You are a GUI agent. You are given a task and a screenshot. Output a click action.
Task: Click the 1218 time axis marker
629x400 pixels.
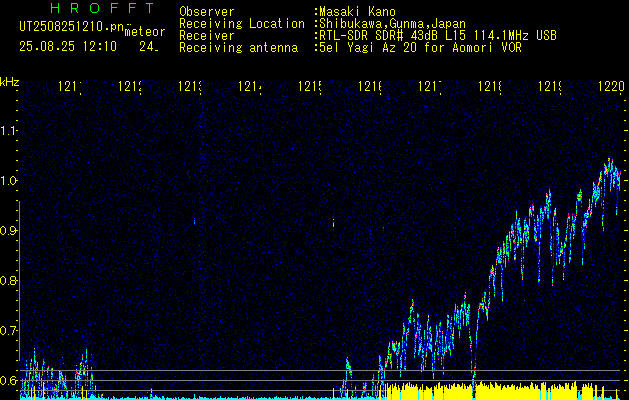(x=490, y=86)
